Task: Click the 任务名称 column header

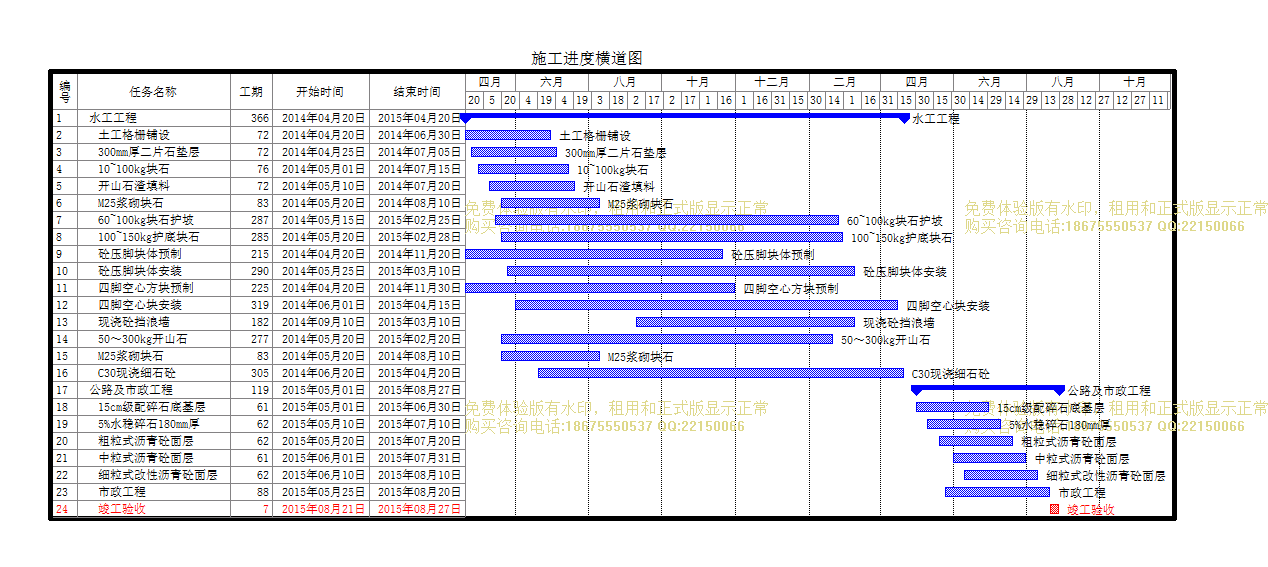Action: 153,92
